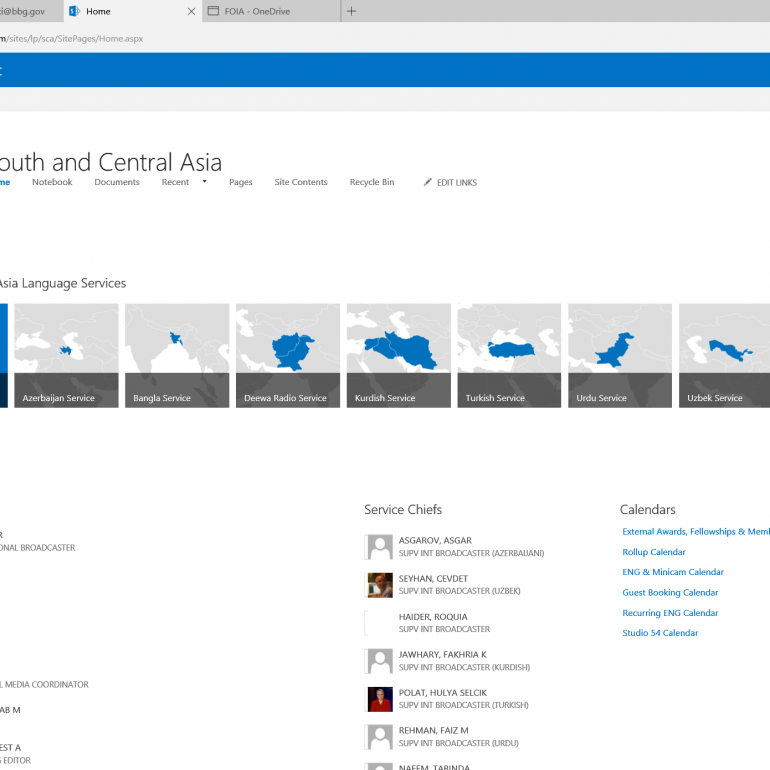Click Hulya Selcik Polat's profile photo
770x770 pixels.
[380, 699]
